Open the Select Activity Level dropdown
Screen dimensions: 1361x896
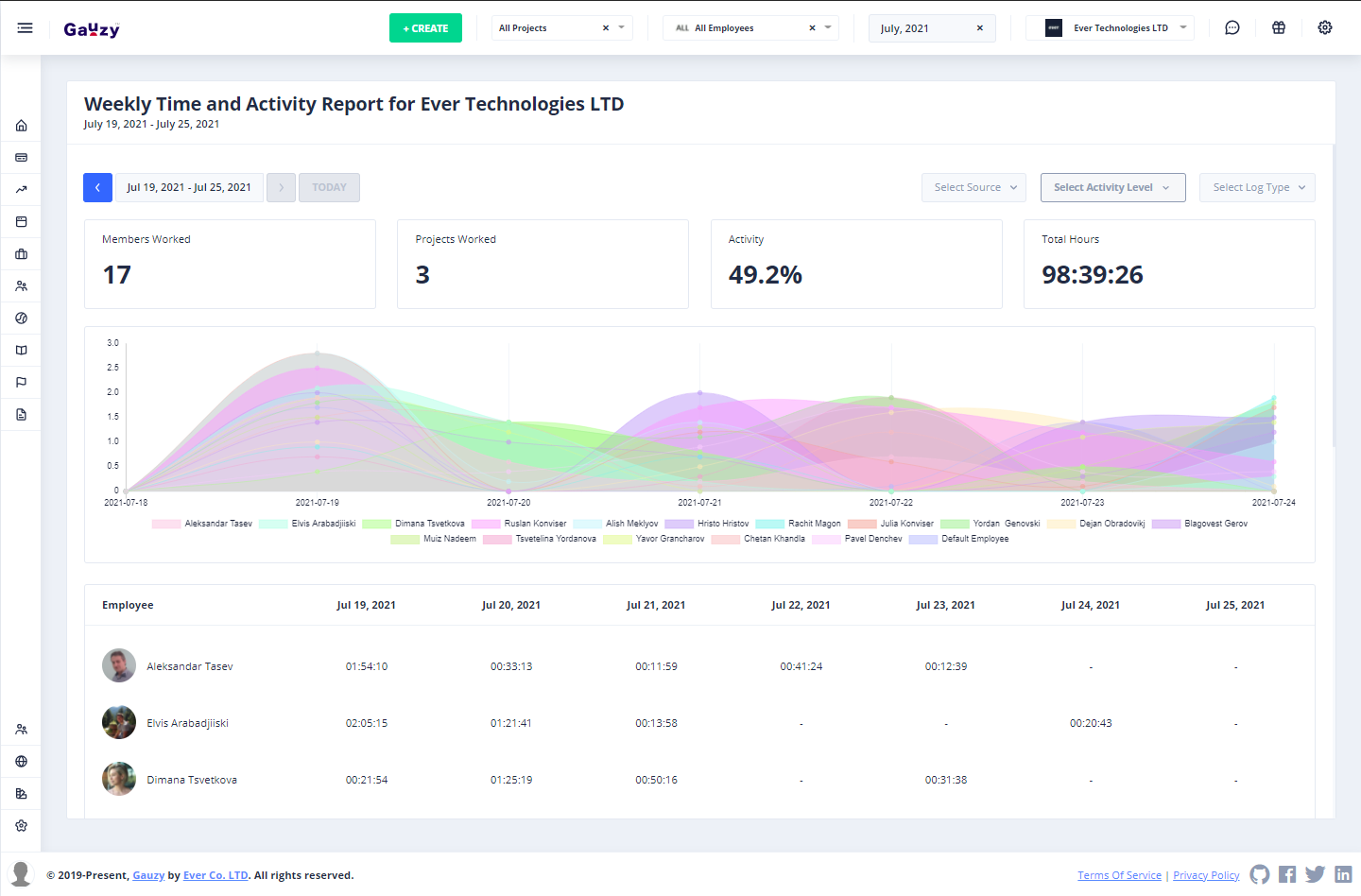pos(1111,187)
